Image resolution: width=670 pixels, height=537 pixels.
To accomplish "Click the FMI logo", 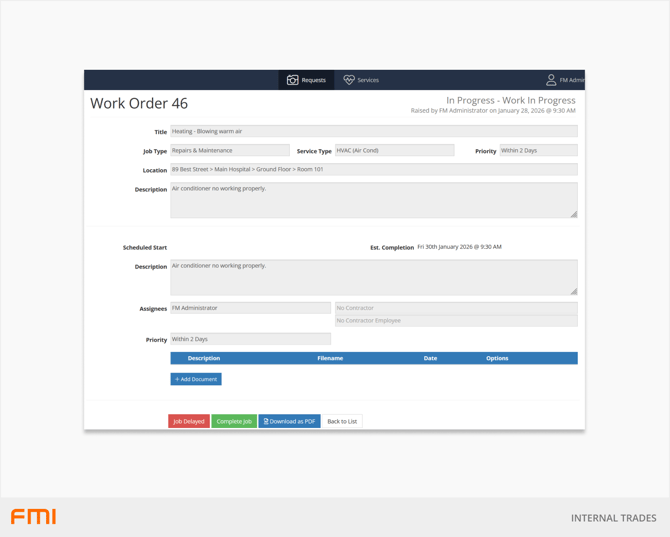I will (33, 516).
